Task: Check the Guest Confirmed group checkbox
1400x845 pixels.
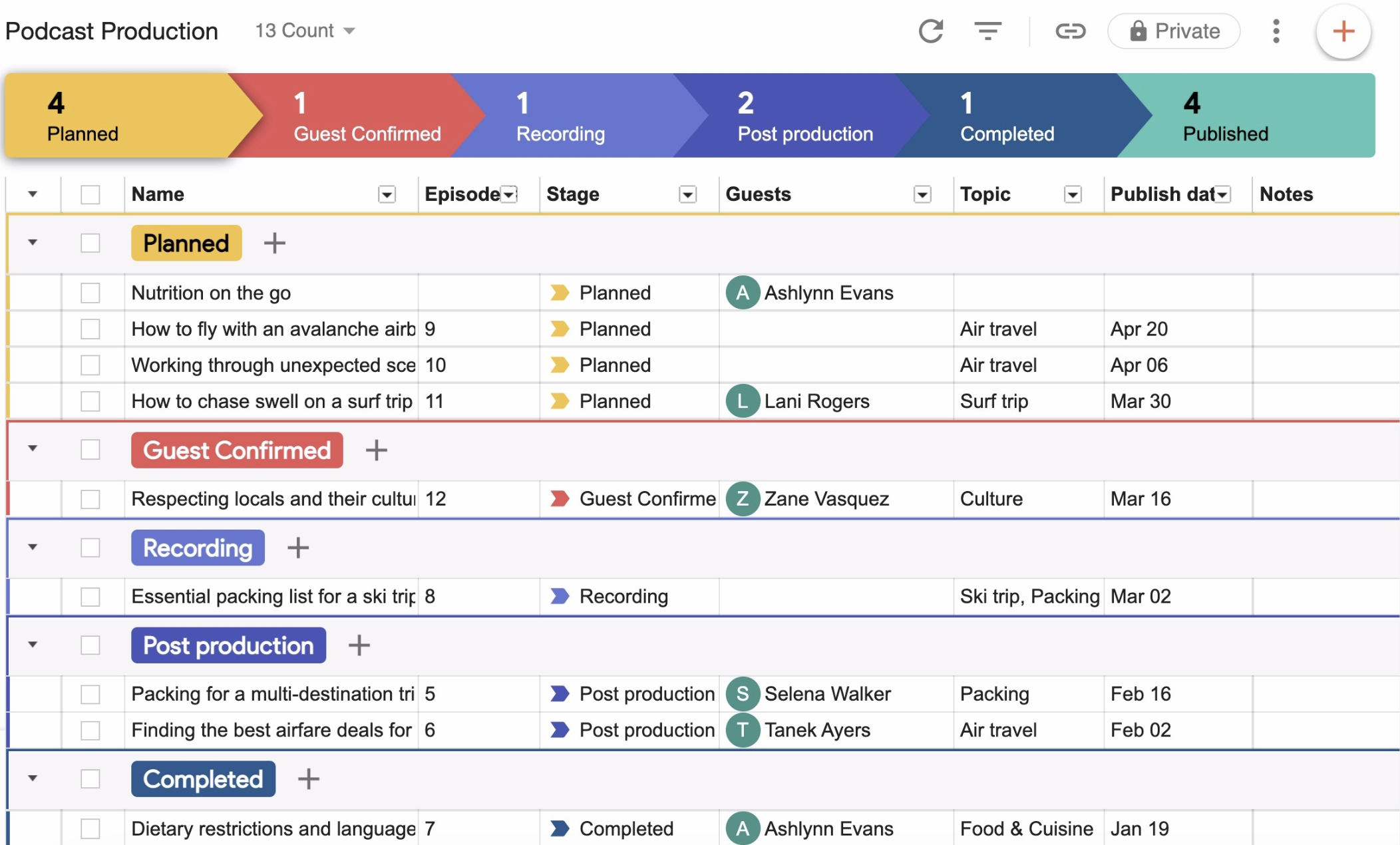Action: pyautogui.click(x=90, y=450)
